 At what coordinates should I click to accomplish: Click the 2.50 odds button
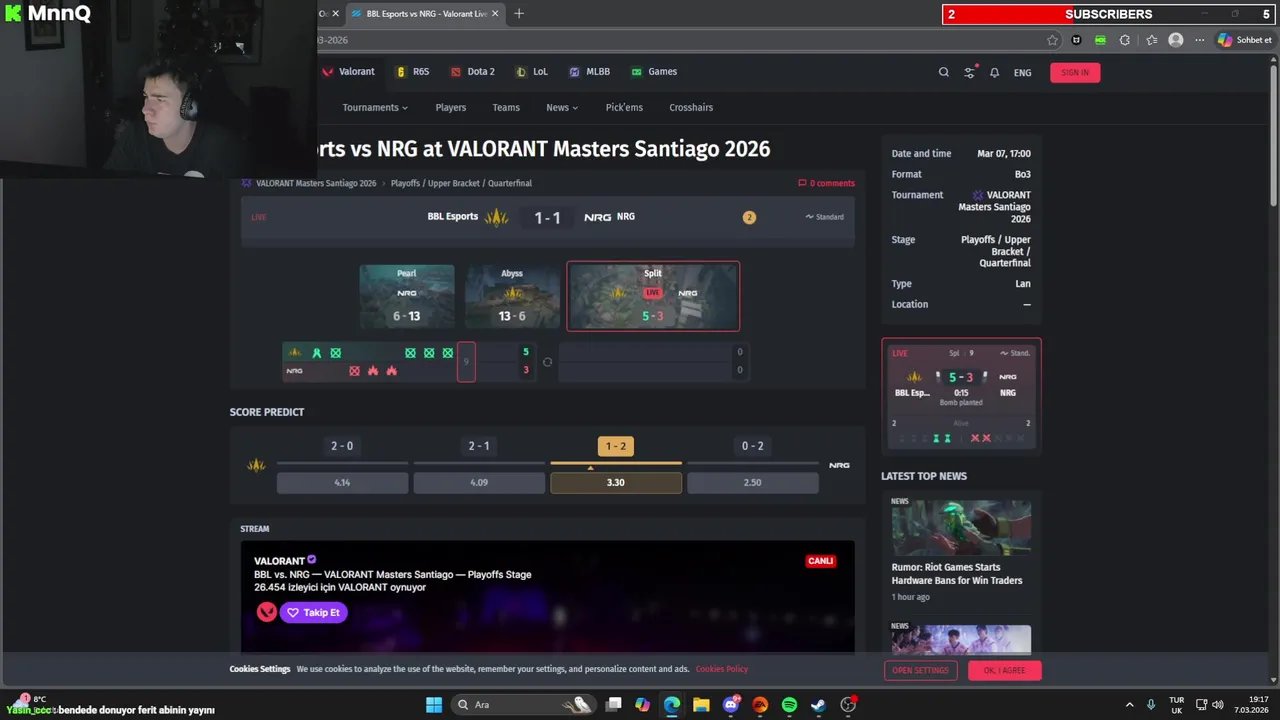(x=753, y=482)
